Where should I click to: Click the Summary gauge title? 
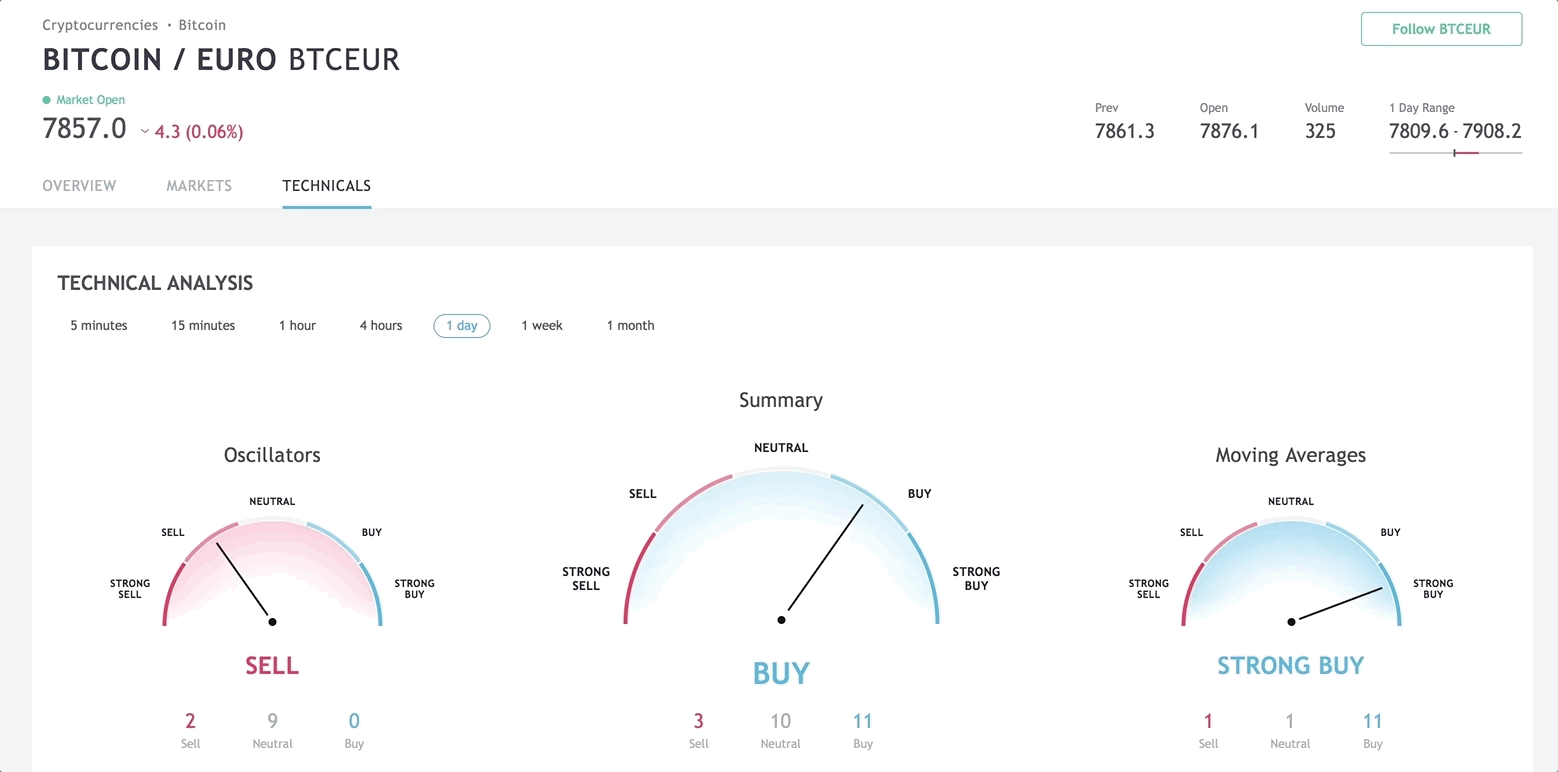coord(781,400)
